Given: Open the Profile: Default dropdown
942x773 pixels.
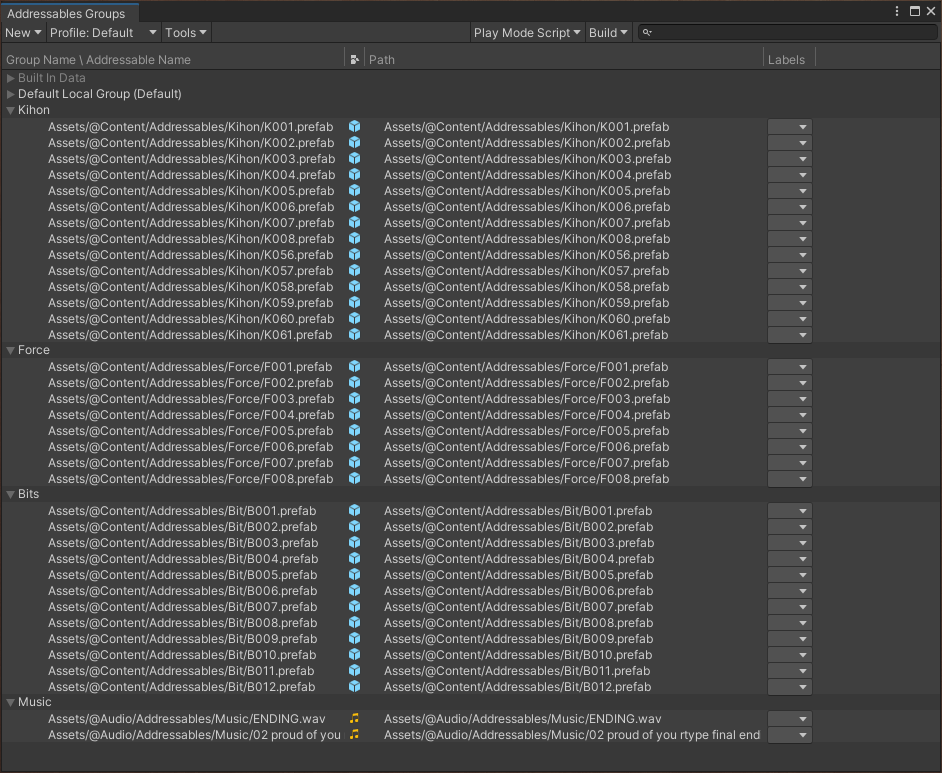Looking at the screenshot, I should coord(103,32).
